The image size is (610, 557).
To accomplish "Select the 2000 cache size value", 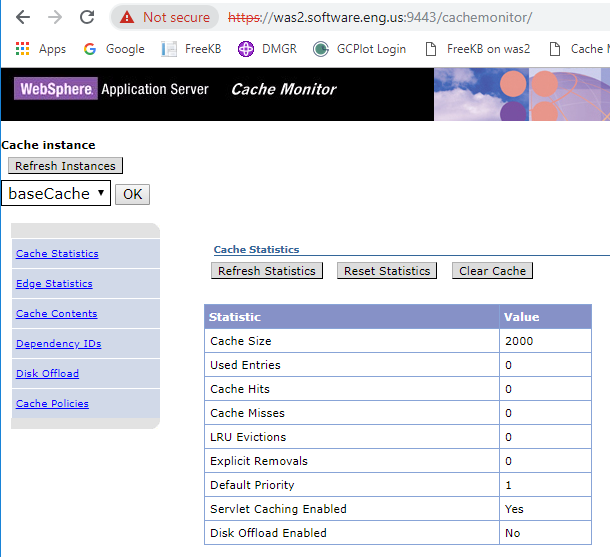I will pyautogui.click(x=519, y=341).
